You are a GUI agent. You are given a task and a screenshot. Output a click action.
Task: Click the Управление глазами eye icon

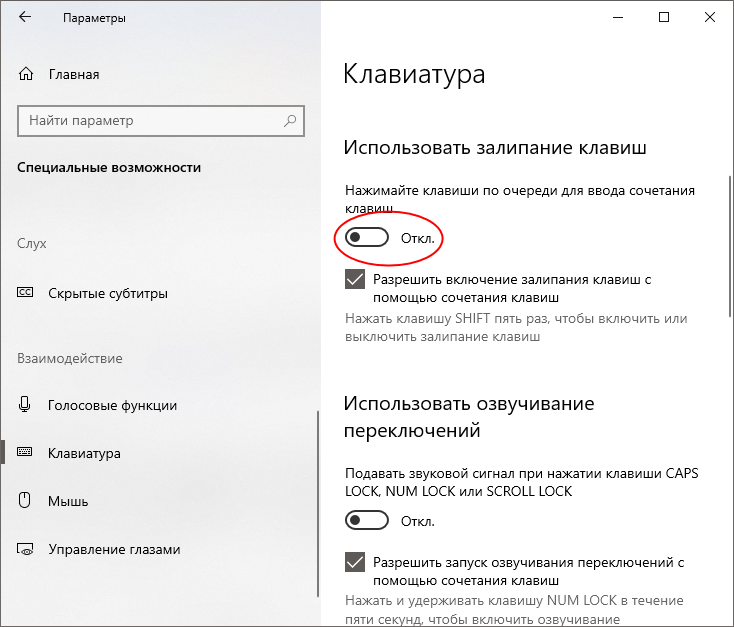pos(25,549)
